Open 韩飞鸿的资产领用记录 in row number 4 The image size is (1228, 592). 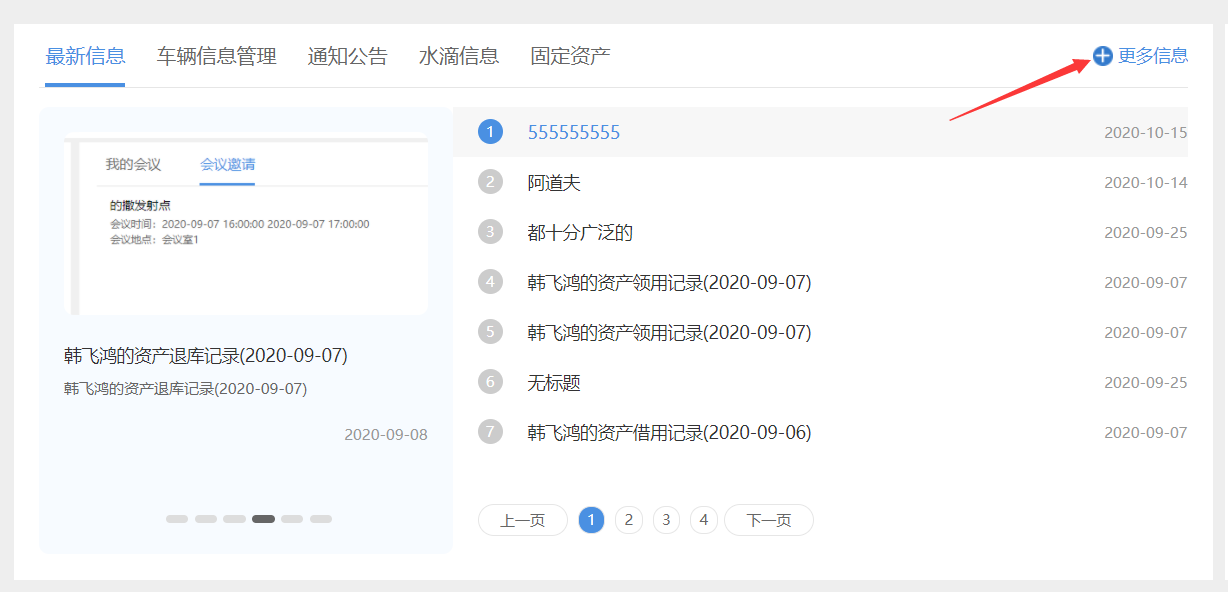[669, 283]
